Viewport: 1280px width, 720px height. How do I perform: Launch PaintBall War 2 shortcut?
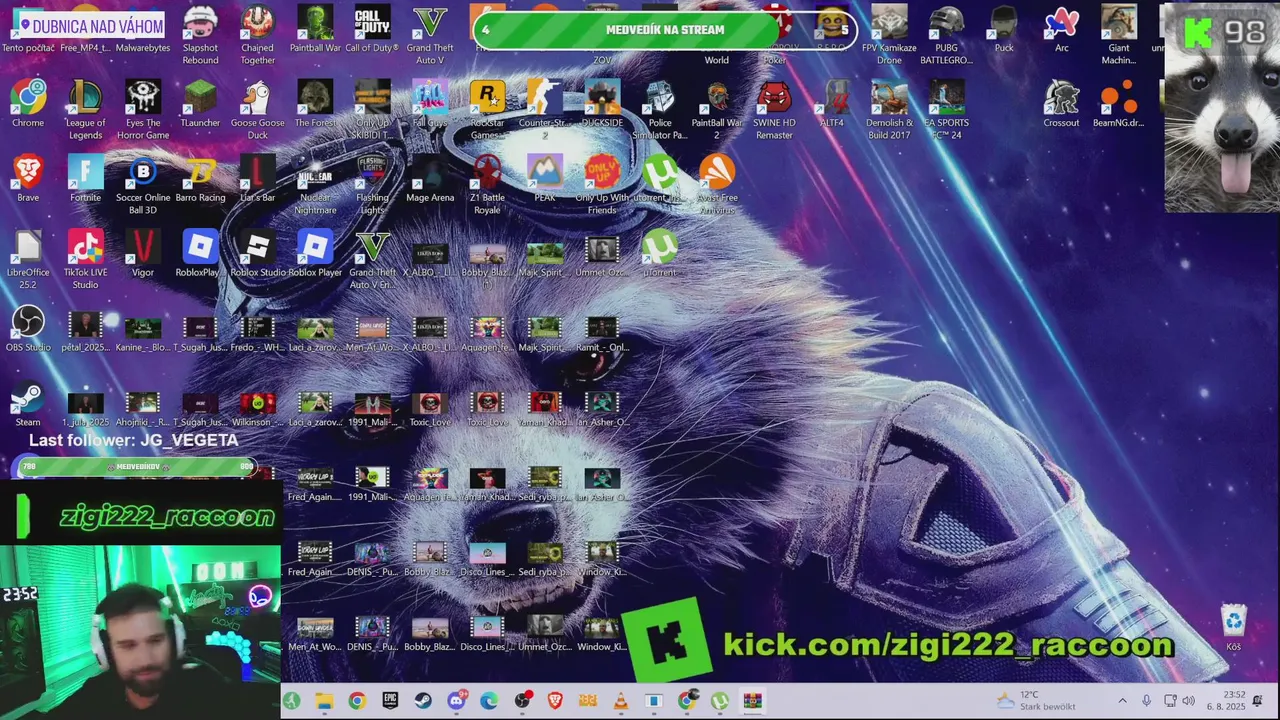pos(717,110)
